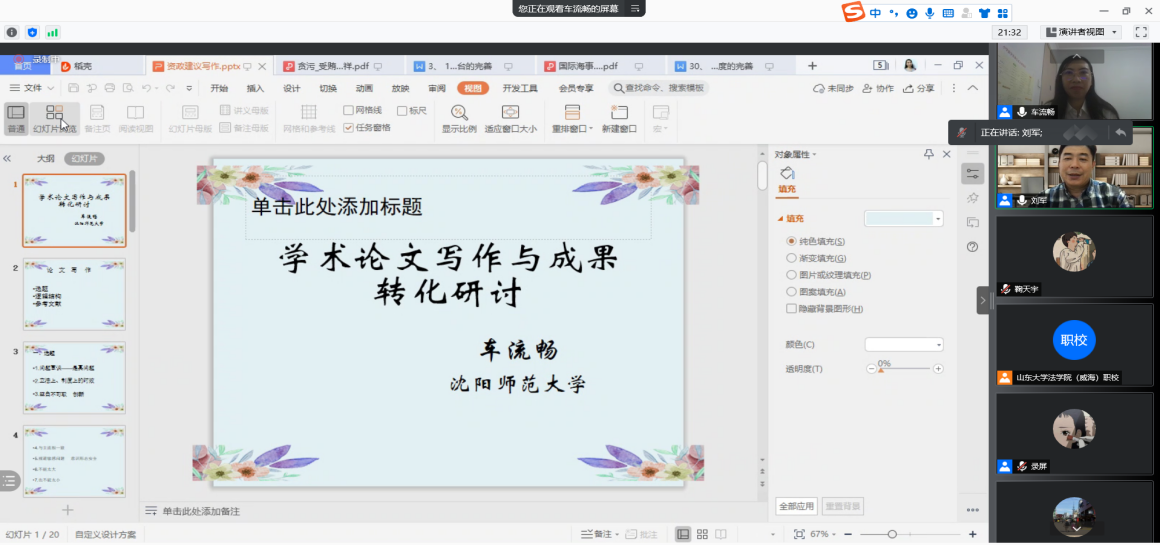Switch to the 设计 ribbon tab
Screen dimensions: 1160x545
[291, 88]
